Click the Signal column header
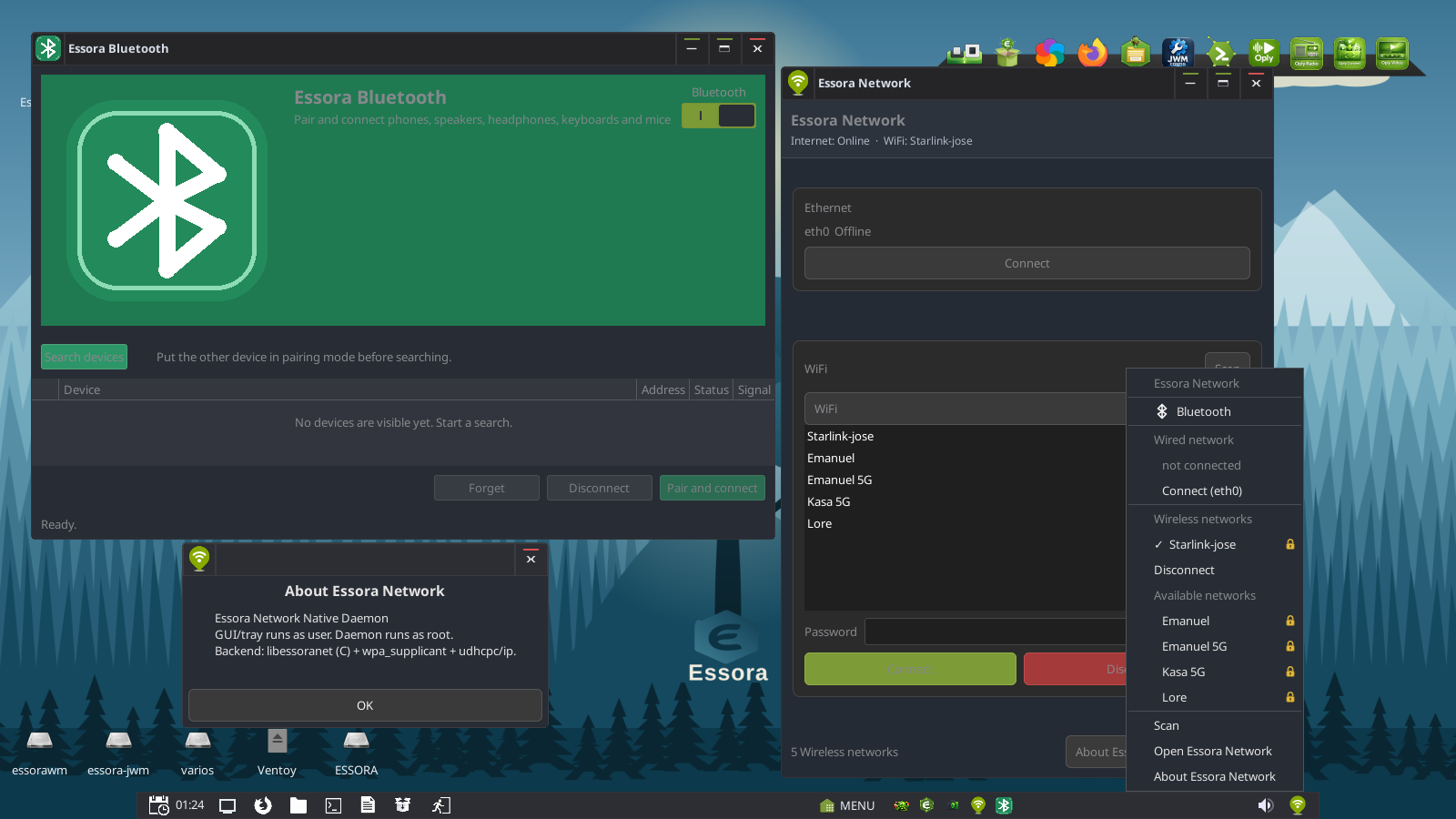1456x819 pixels. point(753,389)
